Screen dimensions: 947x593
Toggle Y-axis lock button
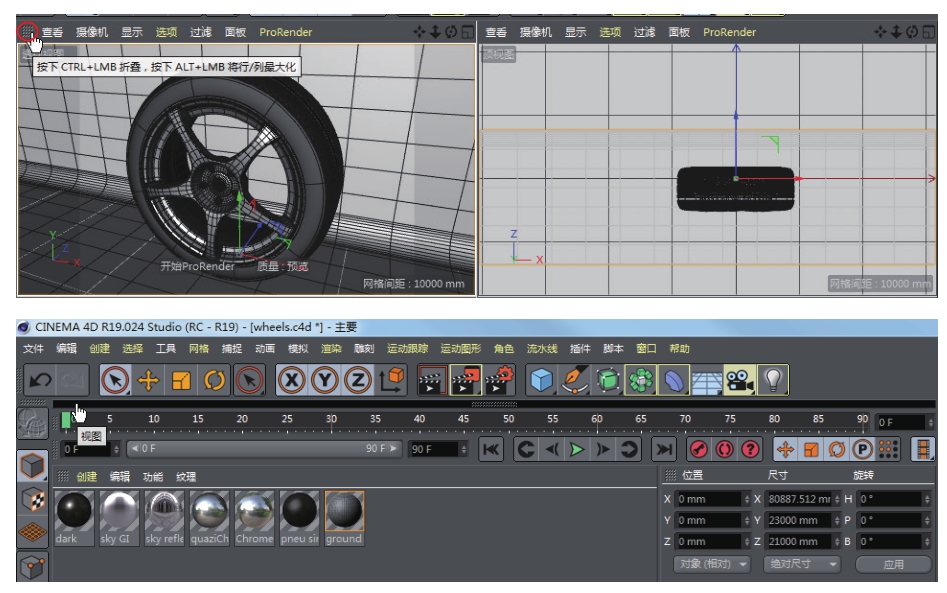pyautogui.click(x=325, y=380)
